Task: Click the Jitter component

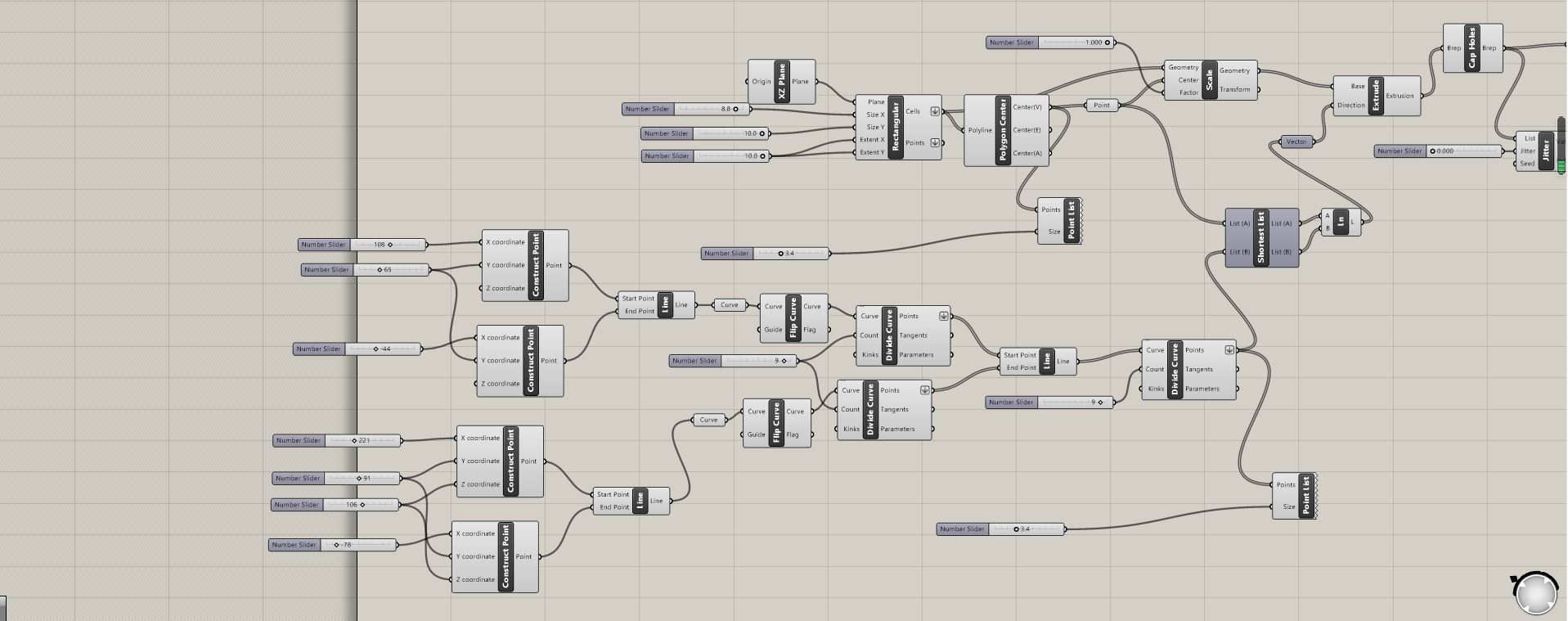Action: [1545, 151]
